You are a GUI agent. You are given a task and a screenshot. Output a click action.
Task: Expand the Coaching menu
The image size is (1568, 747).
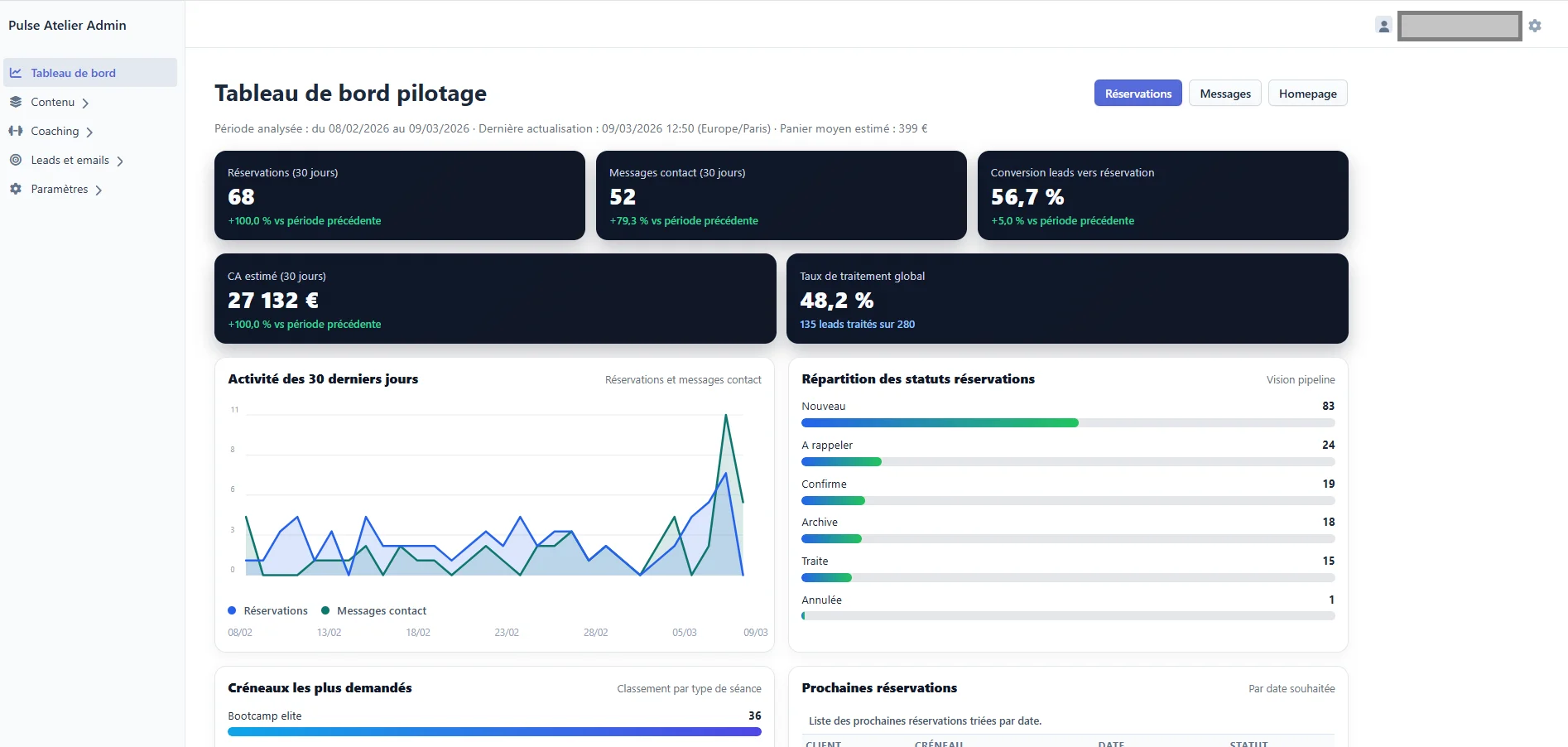pos(90,131)
